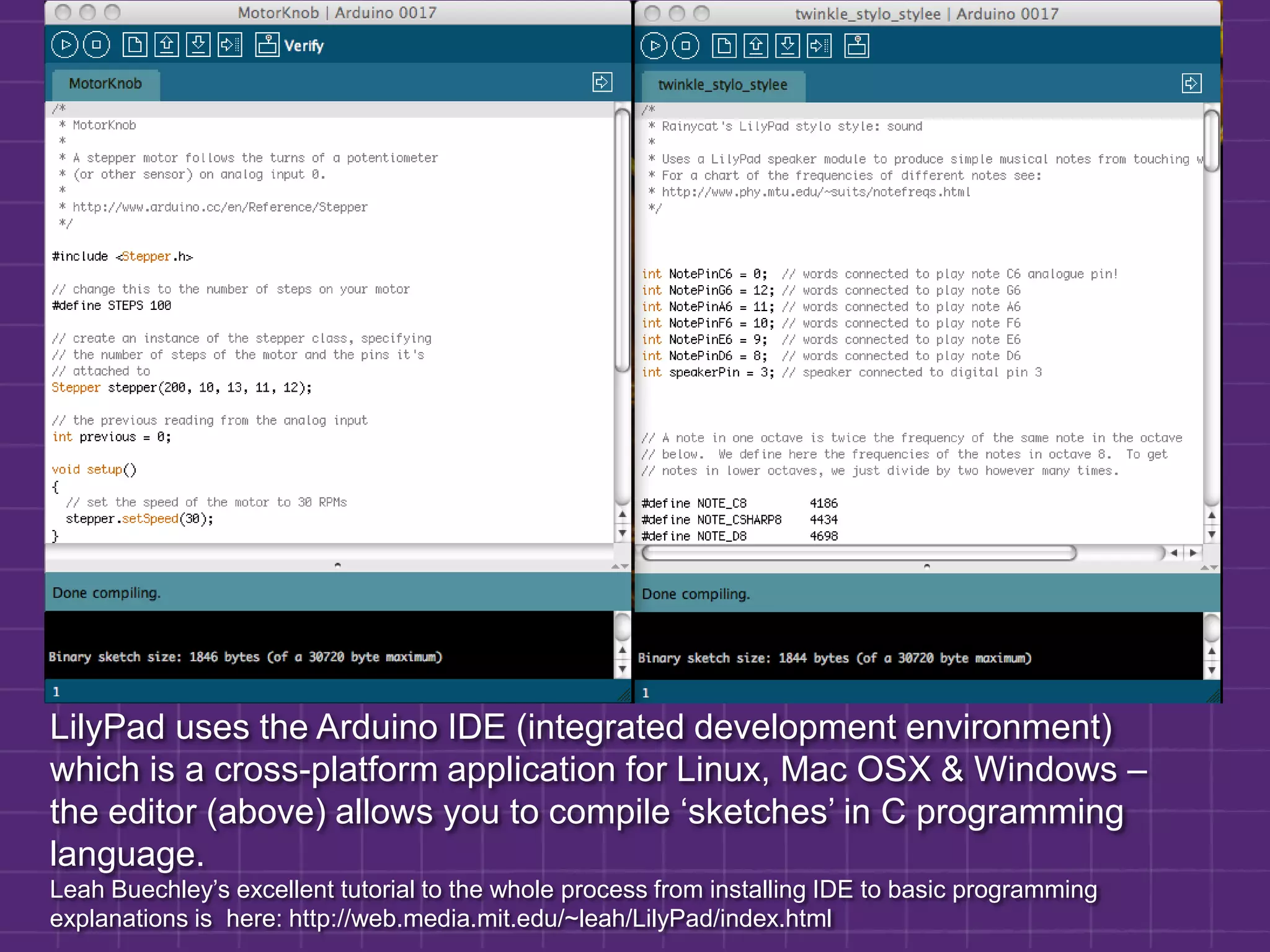Click the '#include <Stepper.h>' line
The height and width of the screenshot is (952, 1270).
123,256
